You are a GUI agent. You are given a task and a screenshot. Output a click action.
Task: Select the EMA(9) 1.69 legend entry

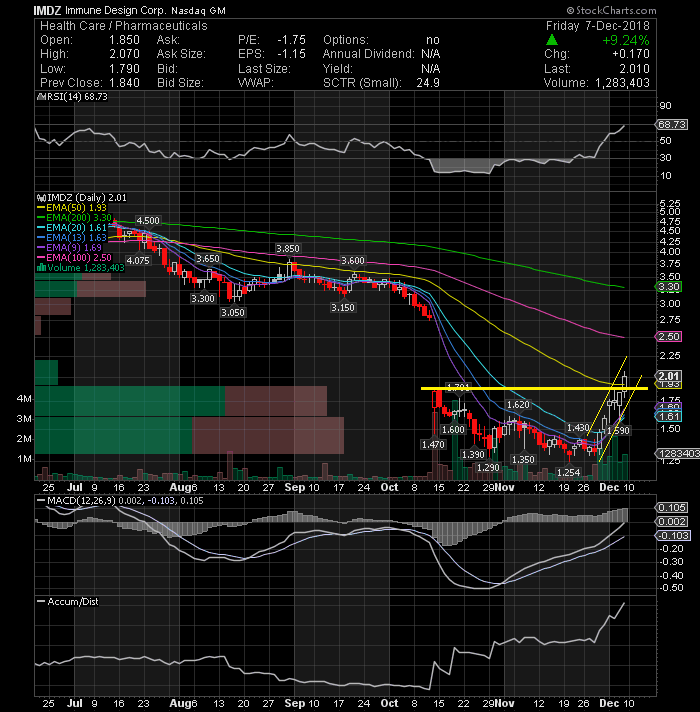[x=70, y=247]
